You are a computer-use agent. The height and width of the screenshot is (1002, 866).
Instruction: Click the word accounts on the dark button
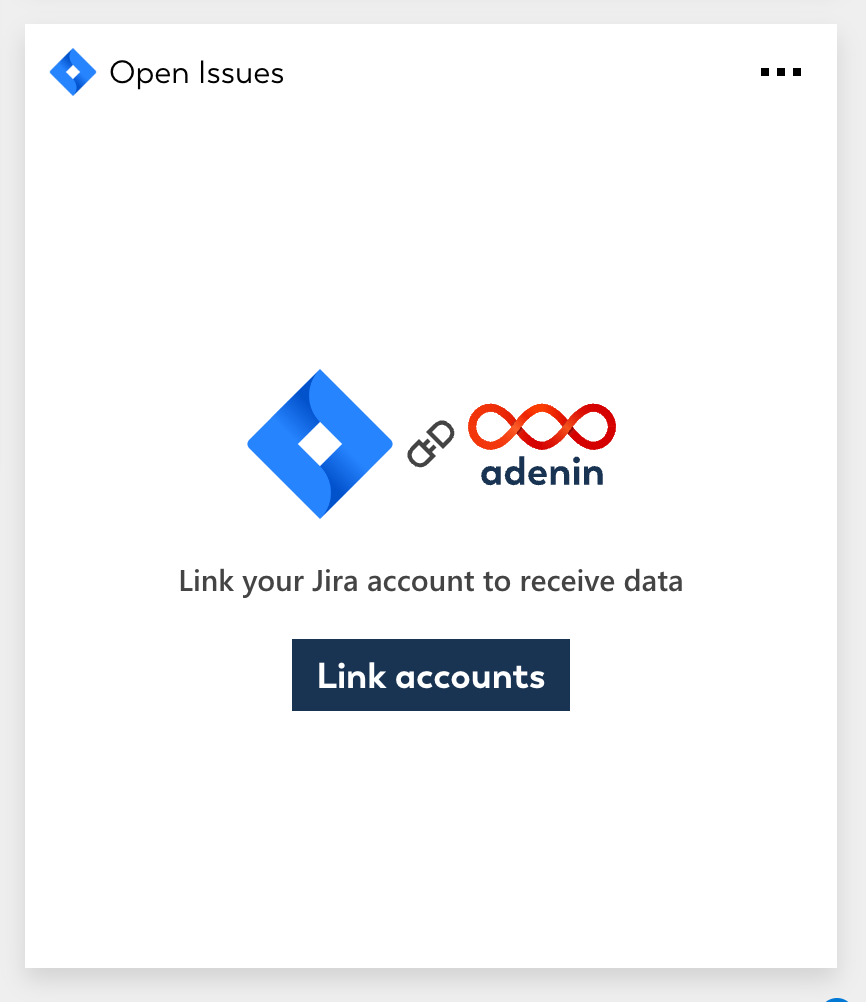click(x=470, y=677)
